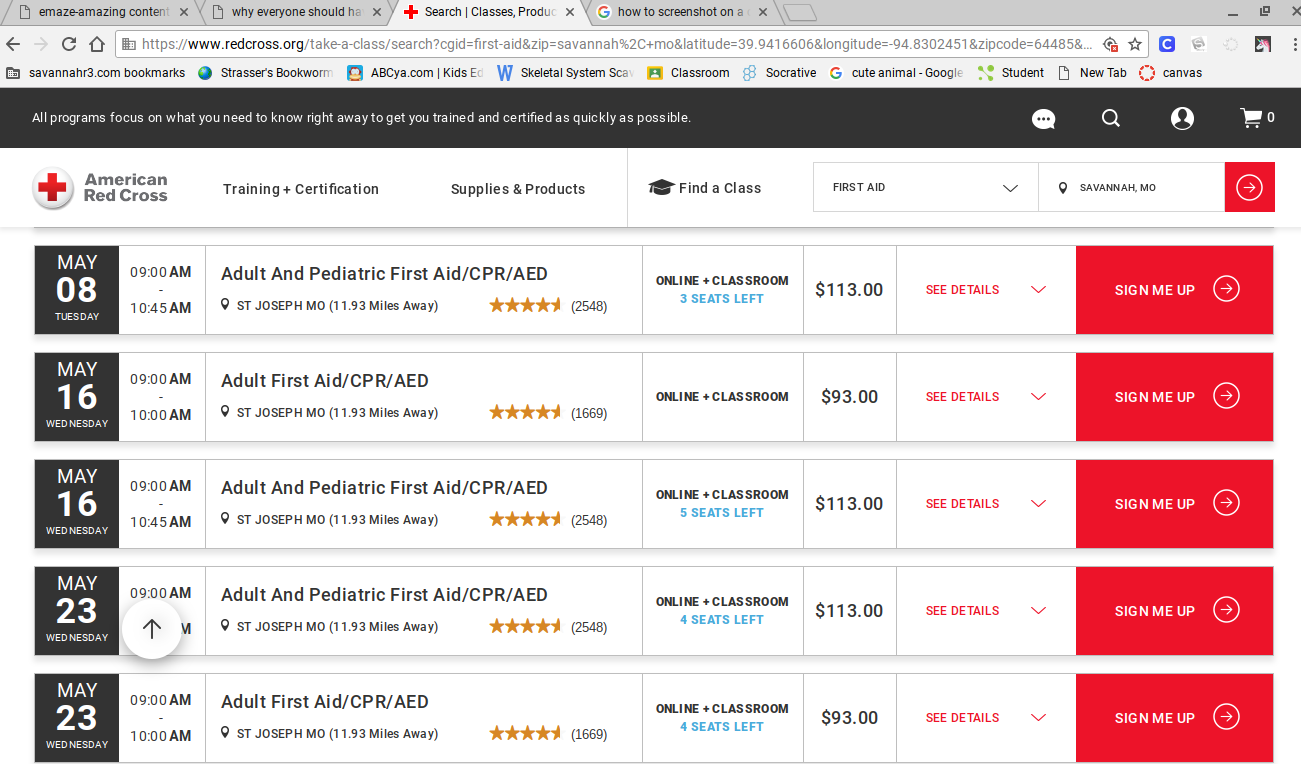Open the user account profile icon
The width and height of the screenshot is (1301, 764).
tap(1182, 118)
